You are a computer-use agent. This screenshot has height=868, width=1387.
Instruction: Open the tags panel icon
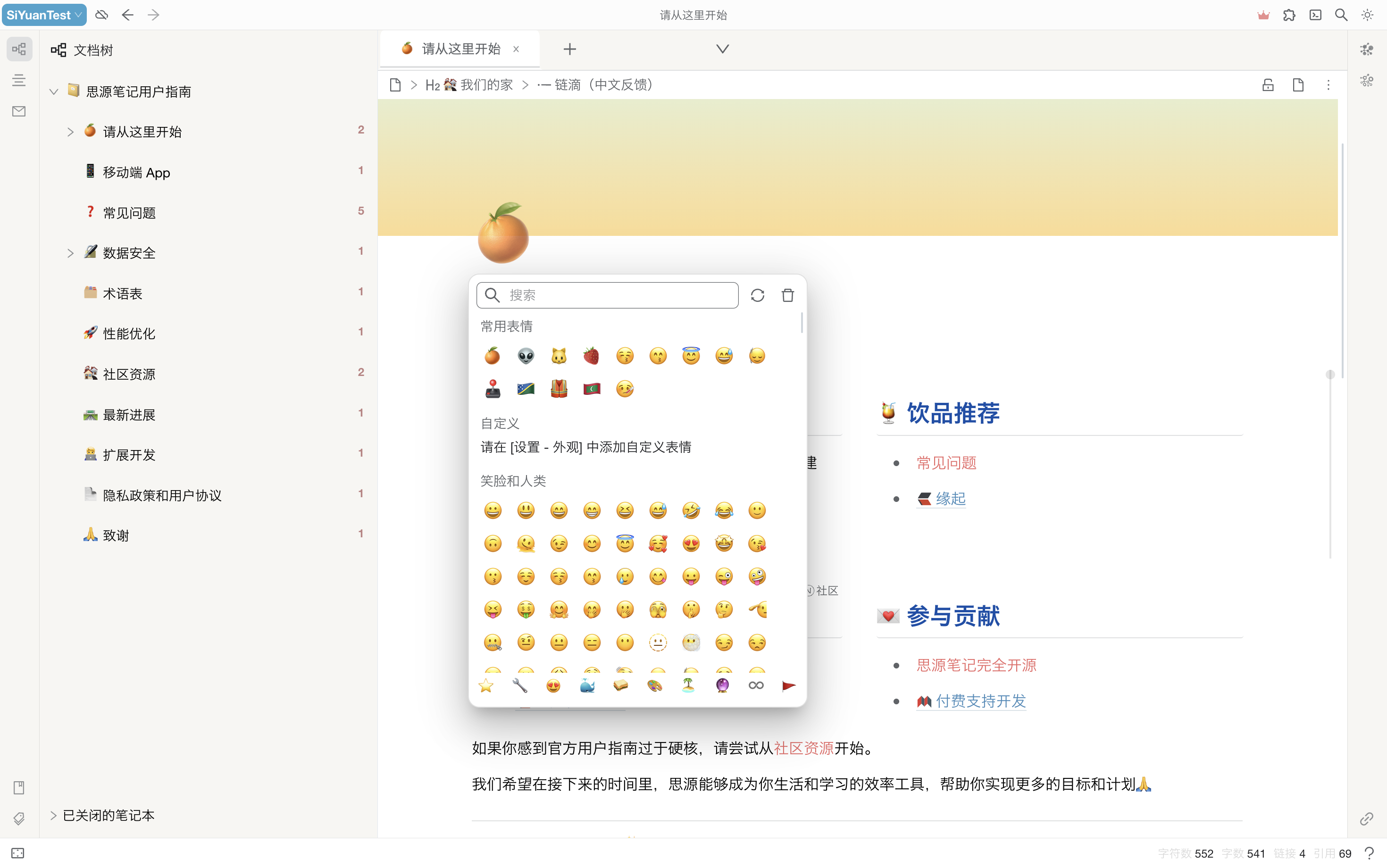coord(19,818)
